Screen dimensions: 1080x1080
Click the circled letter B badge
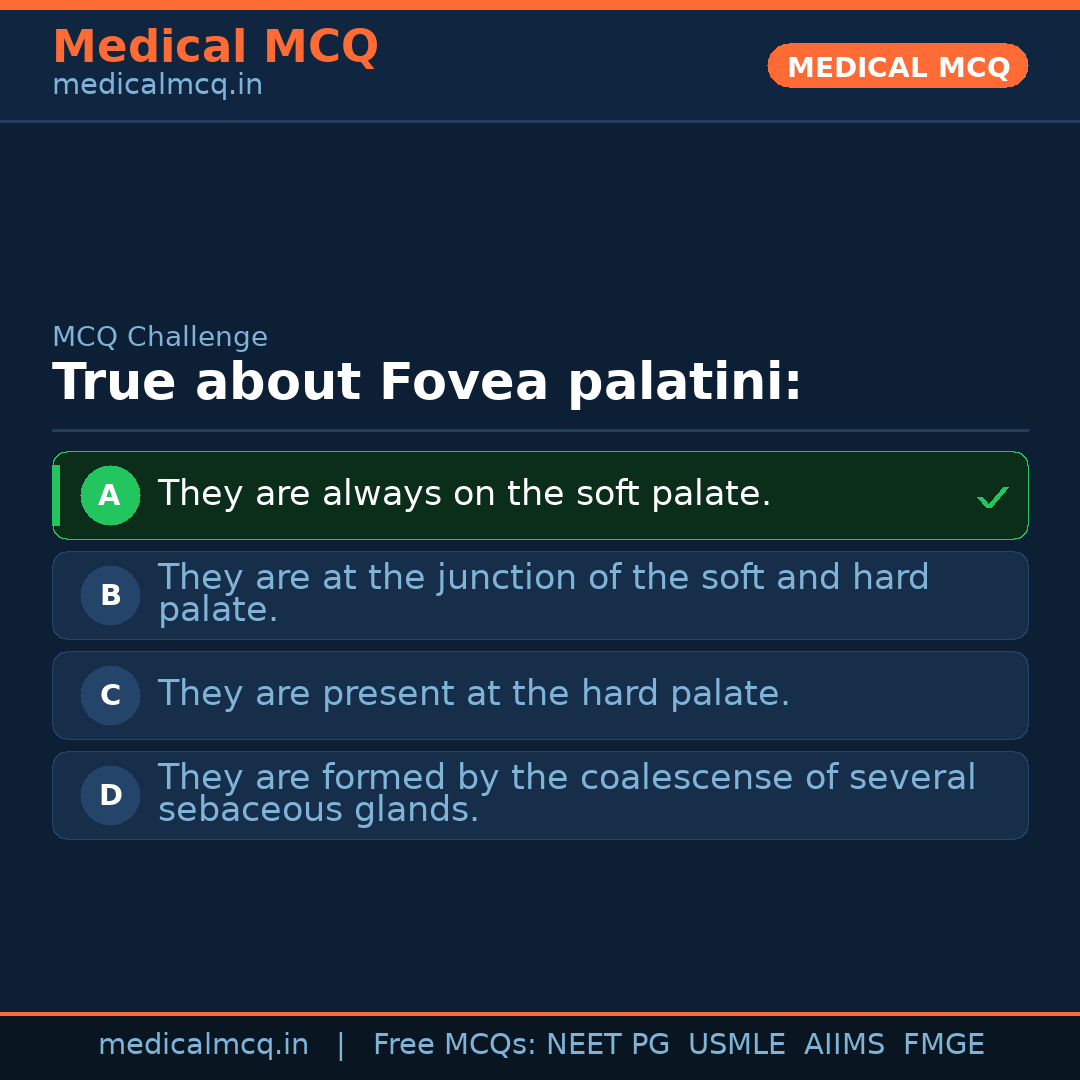[x=110, y=595]
